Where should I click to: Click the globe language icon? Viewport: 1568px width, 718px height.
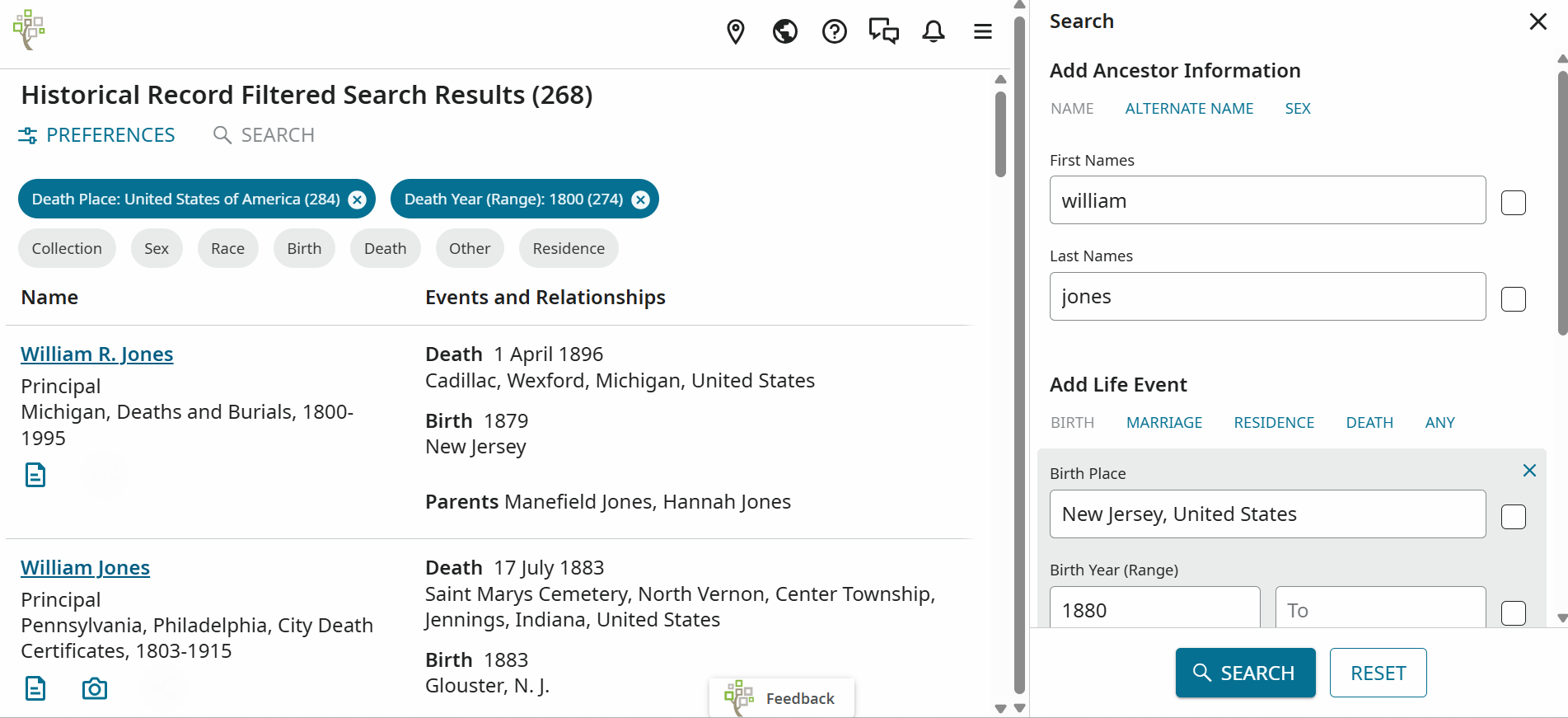784,31
